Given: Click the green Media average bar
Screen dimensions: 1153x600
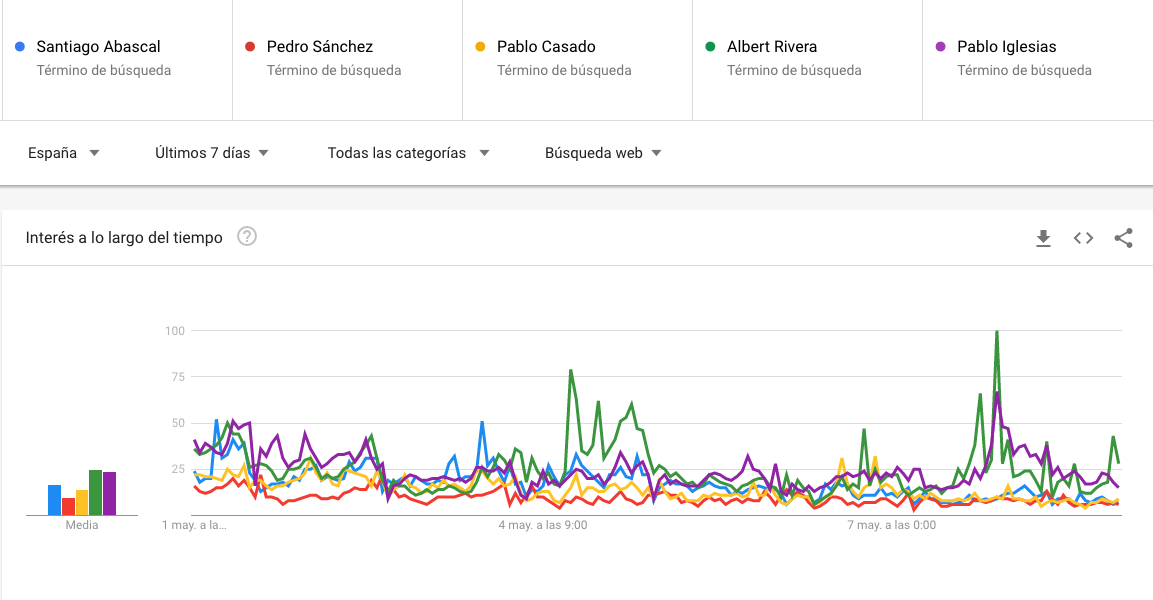Looking at the screenshot, I should pos(95,493).
